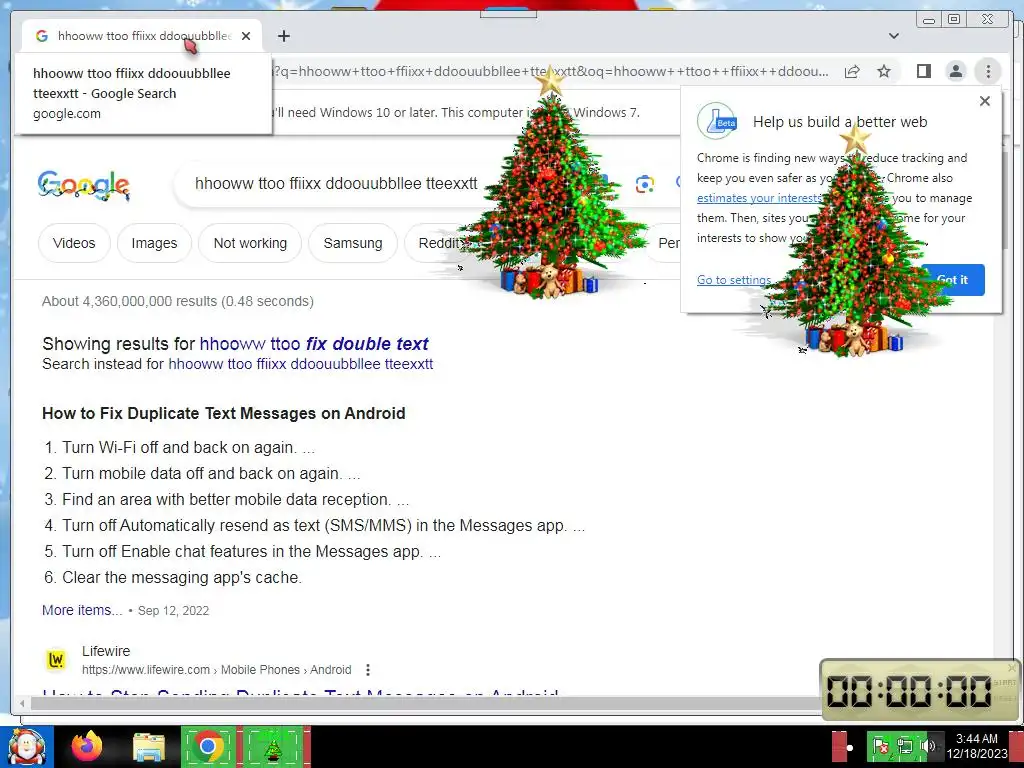Open Action Center flag tray icon

880,746
